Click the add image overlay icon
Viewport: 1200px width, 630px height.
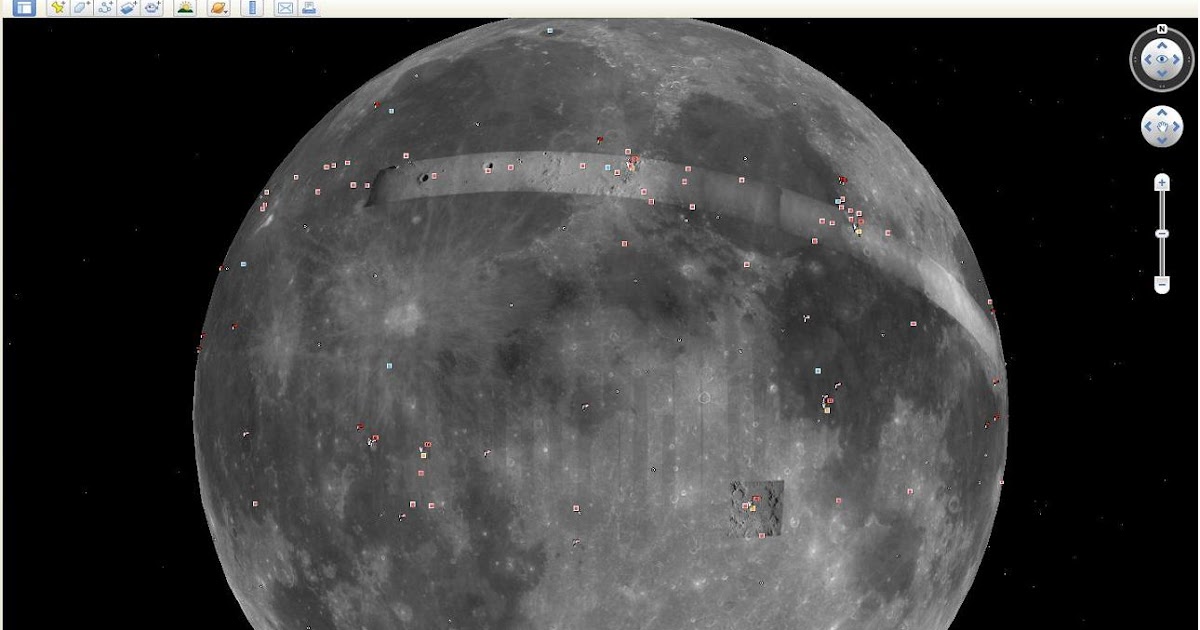(x=128, y=8)
